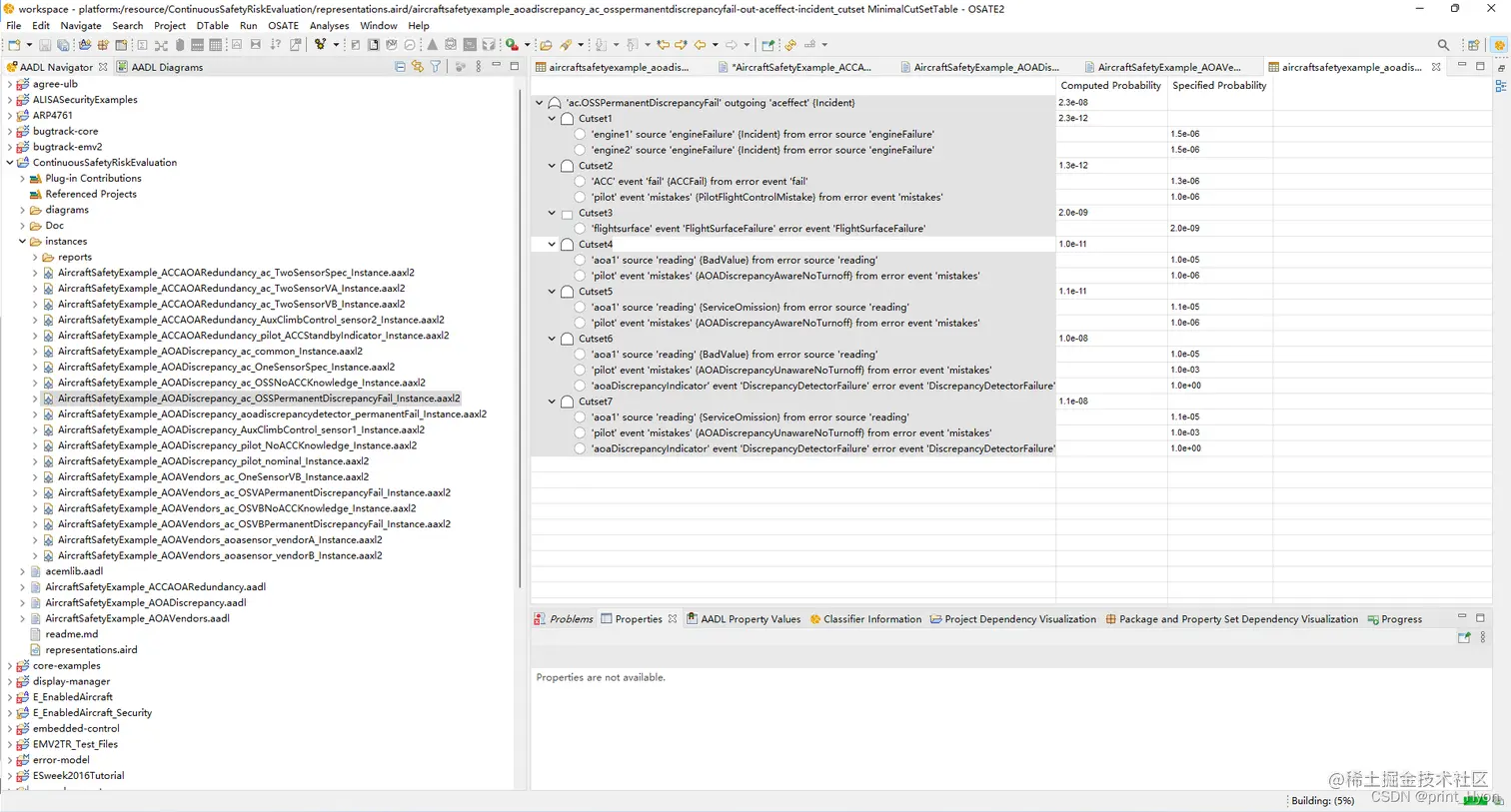
Task: Close the Properties view tab
Action: pos(673,619)
